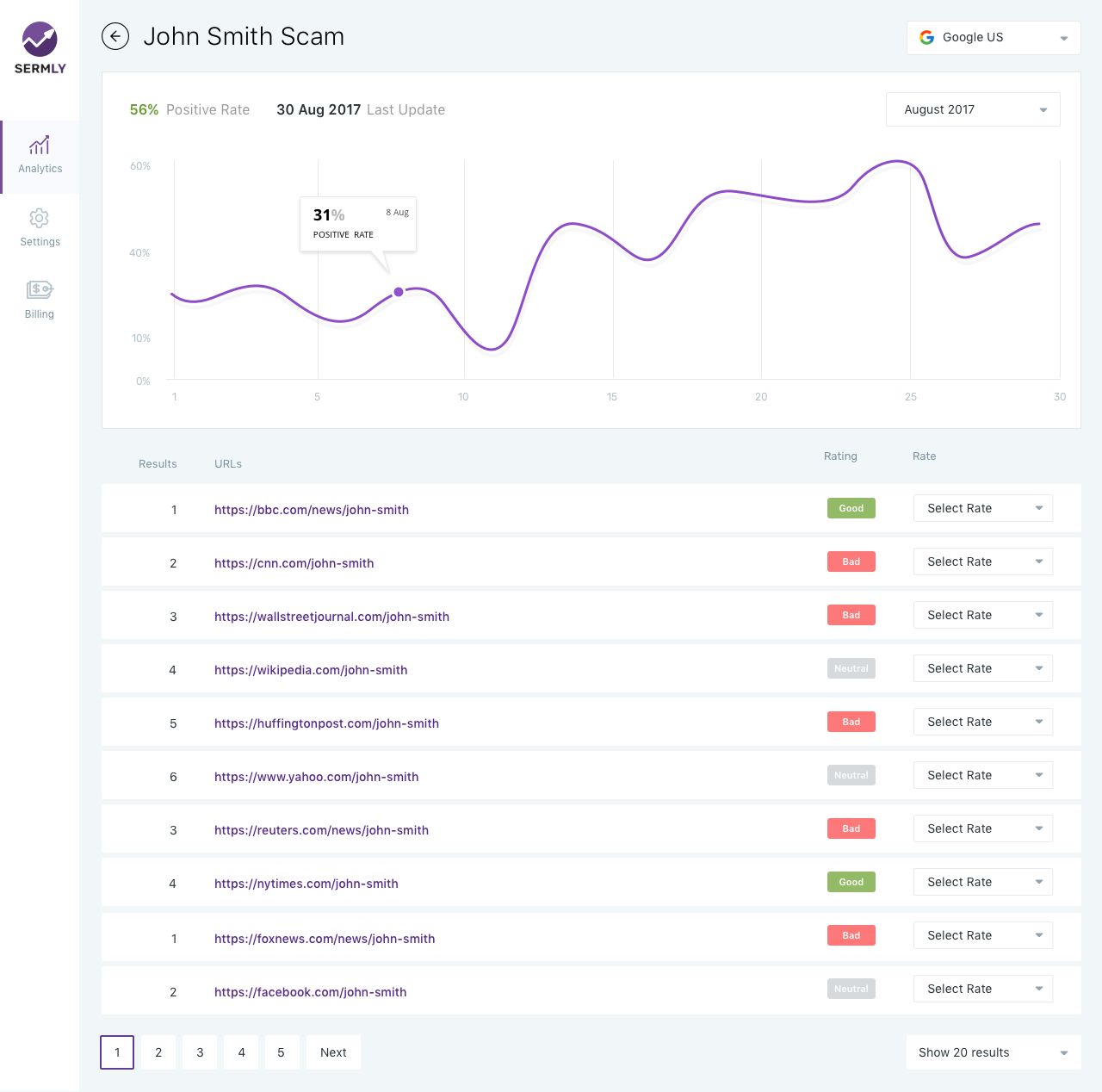Open Select Rate for wallstreetjournal.com row
The image size is (1102, 1092).
point(983,615)
